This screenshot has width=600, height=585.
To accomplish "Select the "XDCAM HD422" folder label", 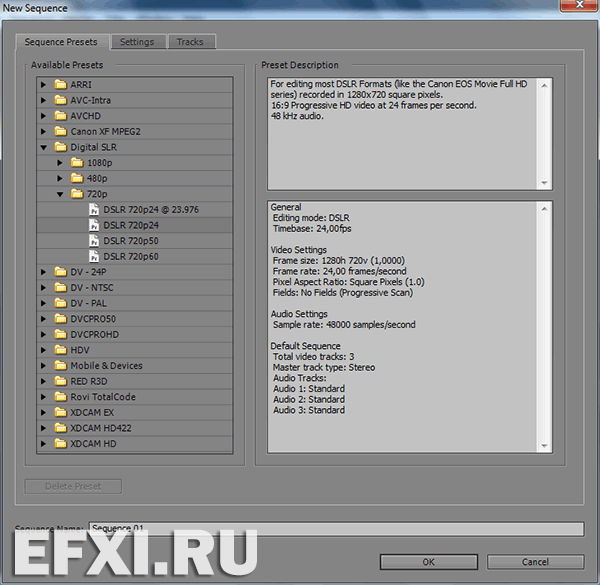I will click(x=101, y=428).
